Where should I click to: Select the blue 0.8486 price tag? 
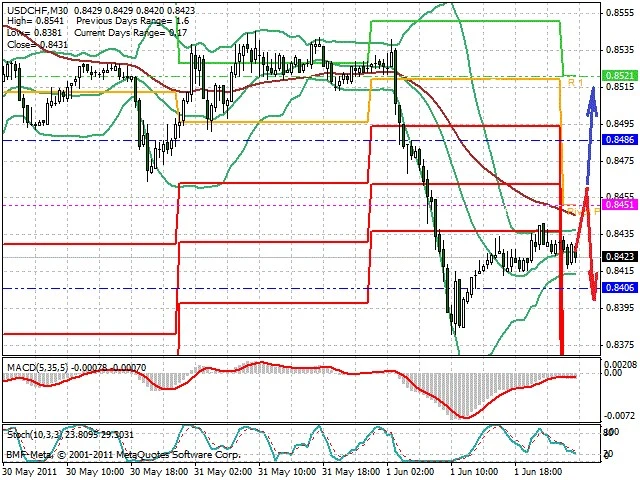tap(620, 140)
